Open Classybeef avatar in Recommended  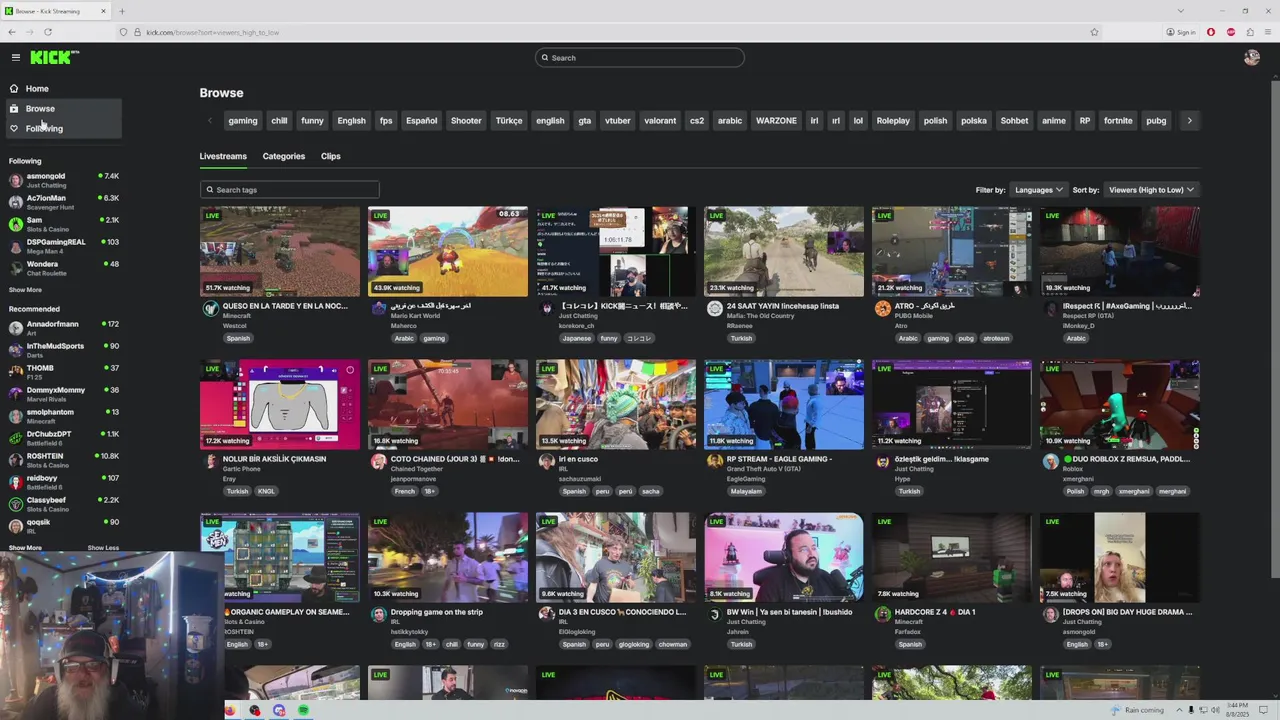point(15,504)
